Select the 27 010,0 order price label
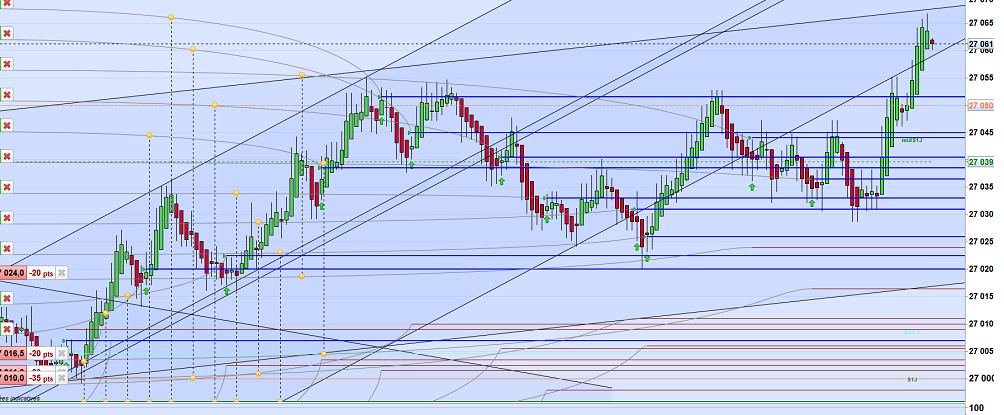 pos(12,378)
